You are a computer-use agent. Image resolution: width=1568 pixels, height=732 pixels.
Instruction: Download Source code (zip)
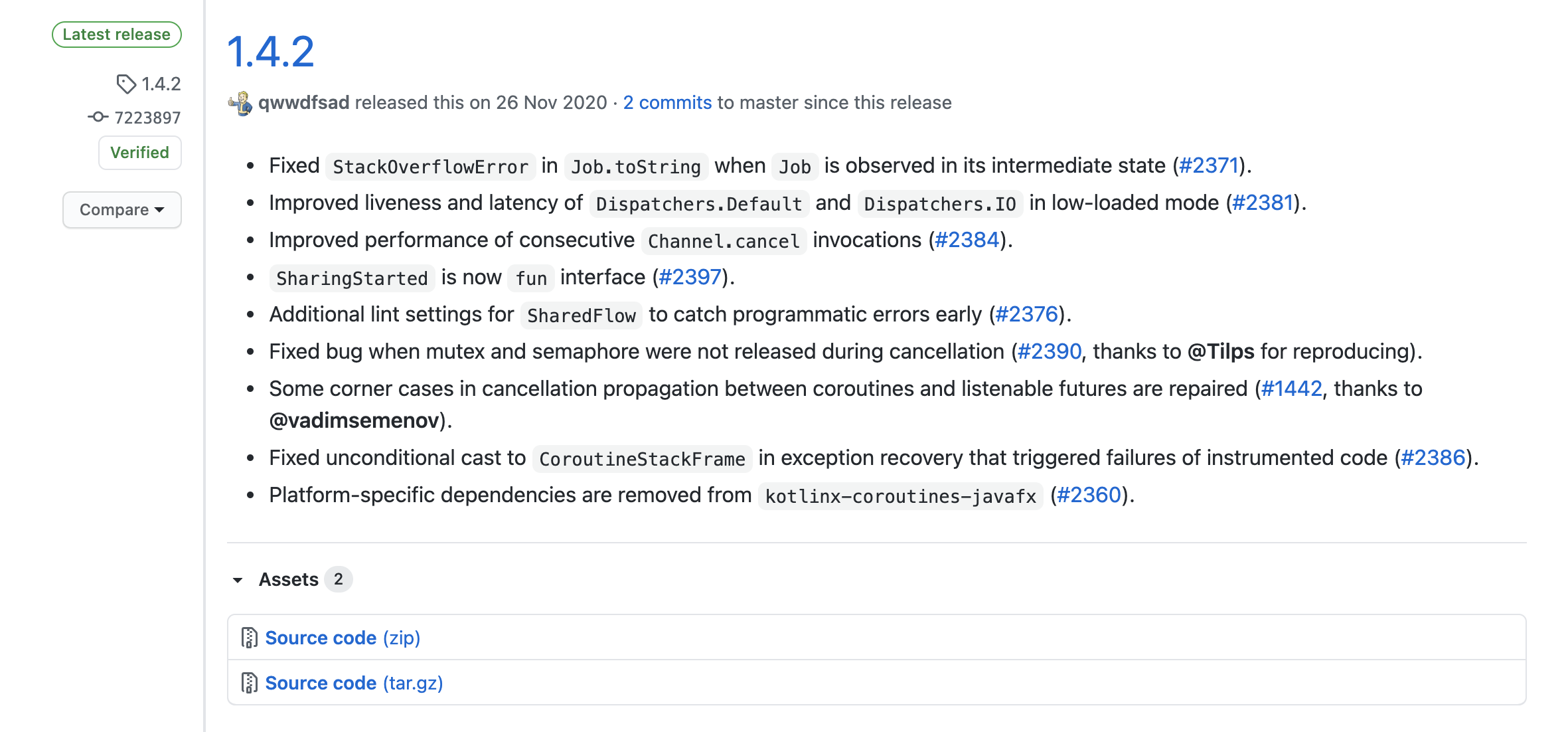click(343, 638)
